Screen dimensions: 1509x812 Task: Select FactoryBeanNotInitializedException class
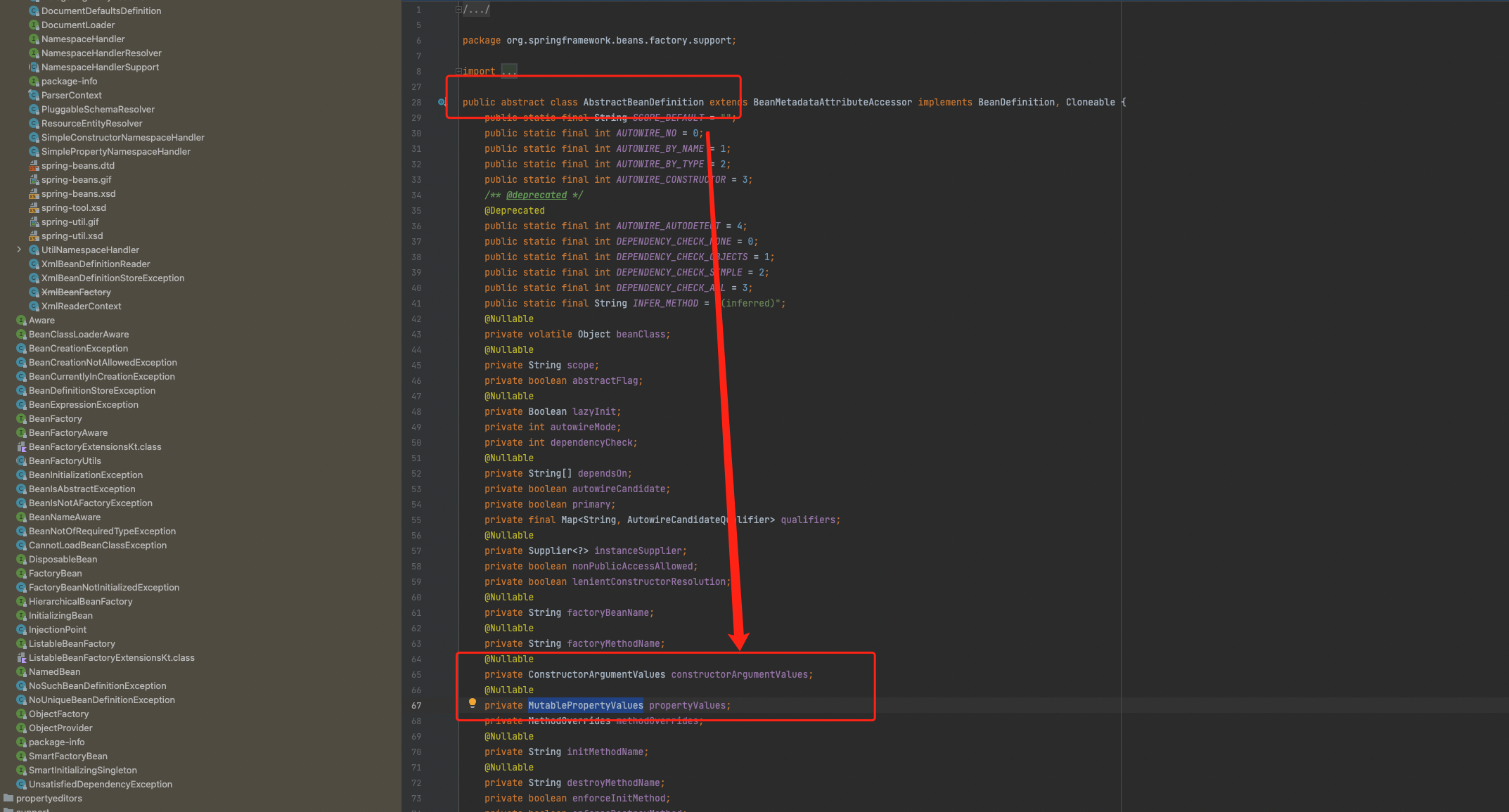[x=104, y=587]
